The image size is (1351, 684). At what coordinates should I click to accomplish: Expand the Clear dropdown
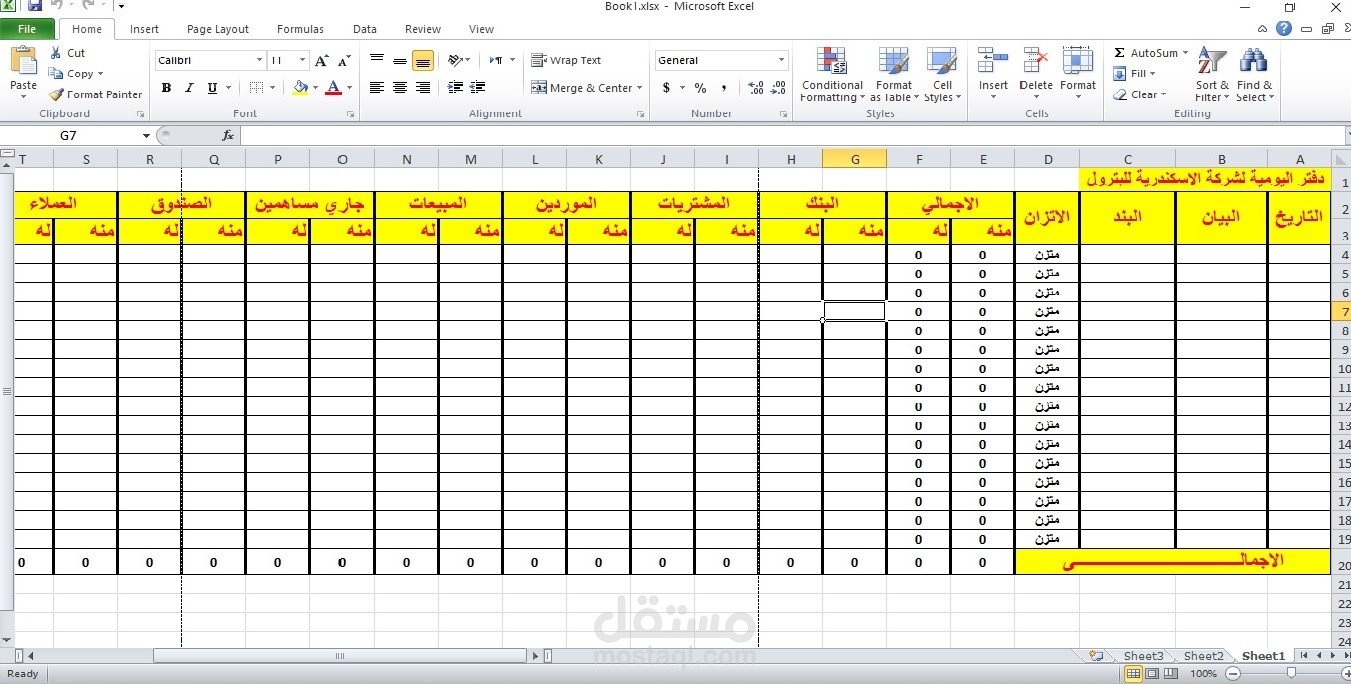1163,95
